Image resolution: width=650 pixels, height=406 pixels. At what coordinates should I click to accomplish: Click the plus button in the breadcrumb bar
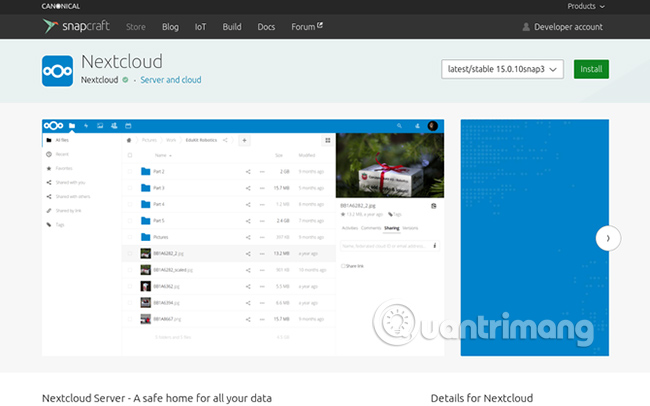tap(243, 141)
